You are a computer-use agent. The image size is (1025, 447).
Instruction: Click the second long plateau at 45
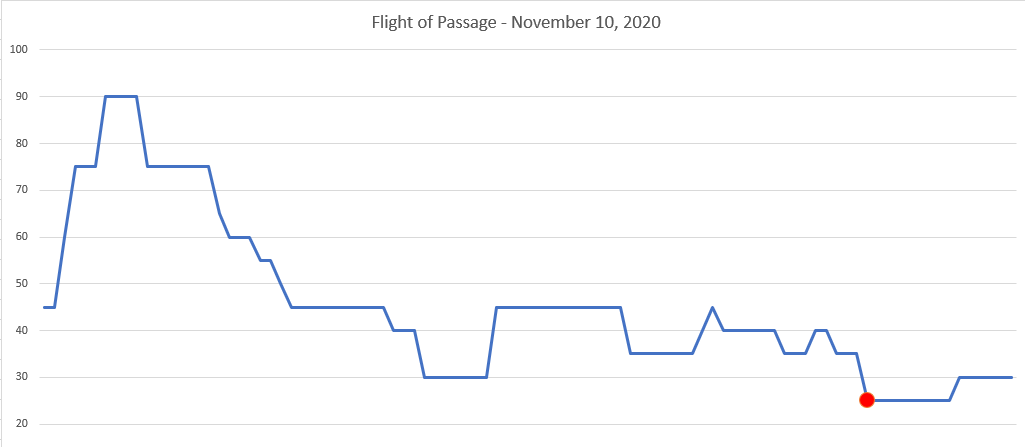[558, 307]
